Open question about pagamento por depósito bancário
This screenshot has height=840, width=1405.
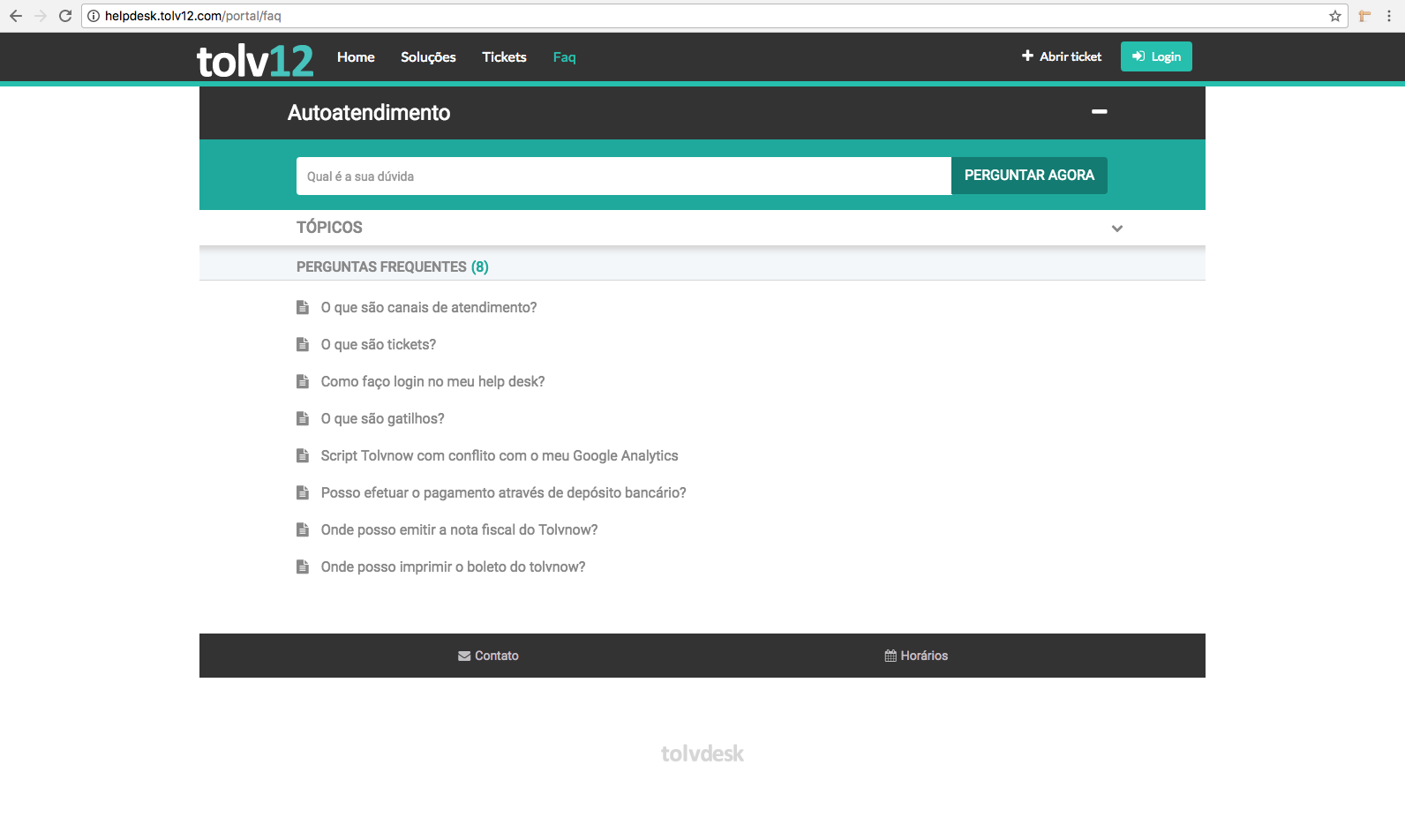tap(503, 492)
